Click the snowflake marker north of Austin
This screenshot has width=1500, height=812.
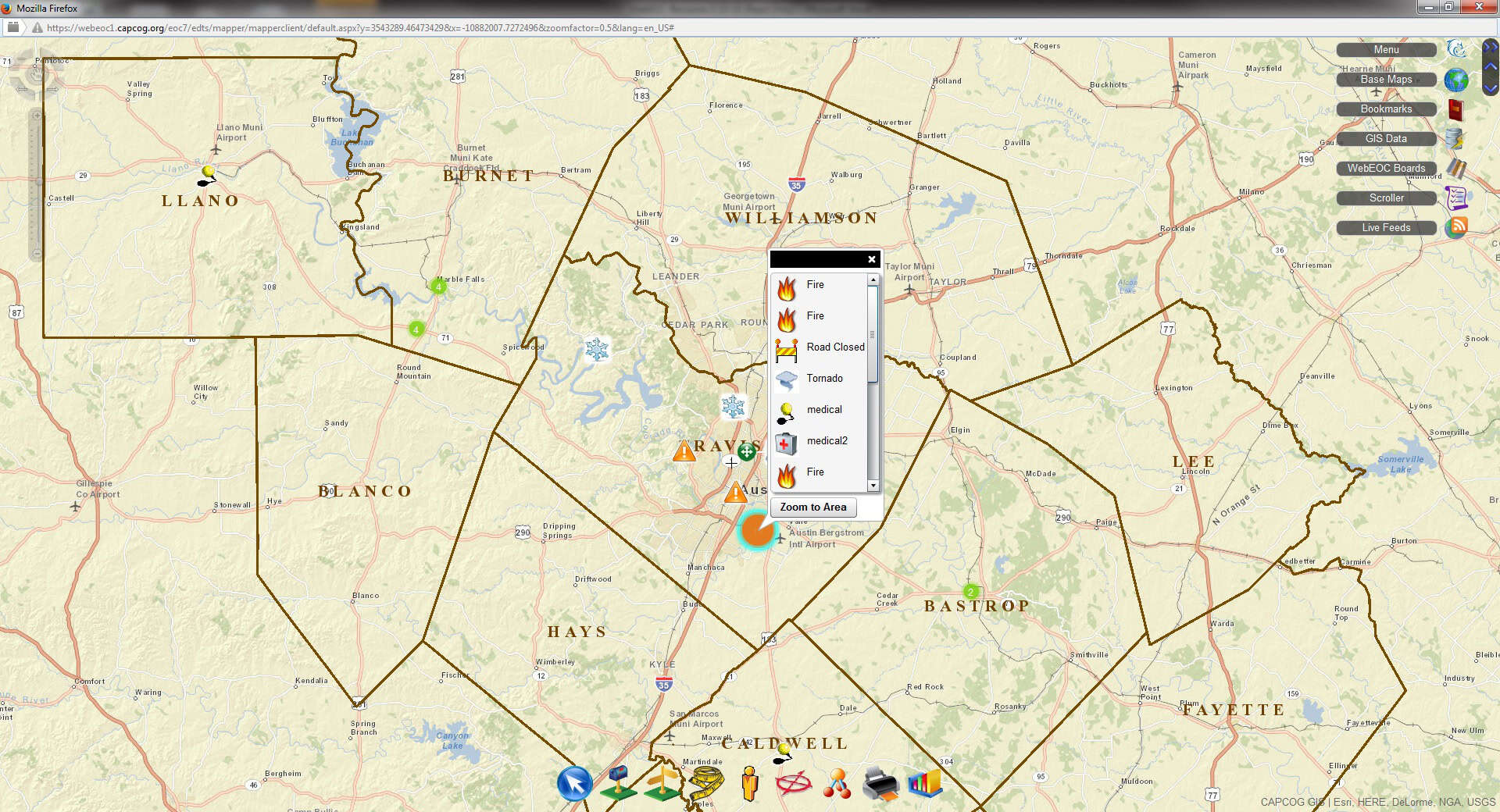[733, 406]
